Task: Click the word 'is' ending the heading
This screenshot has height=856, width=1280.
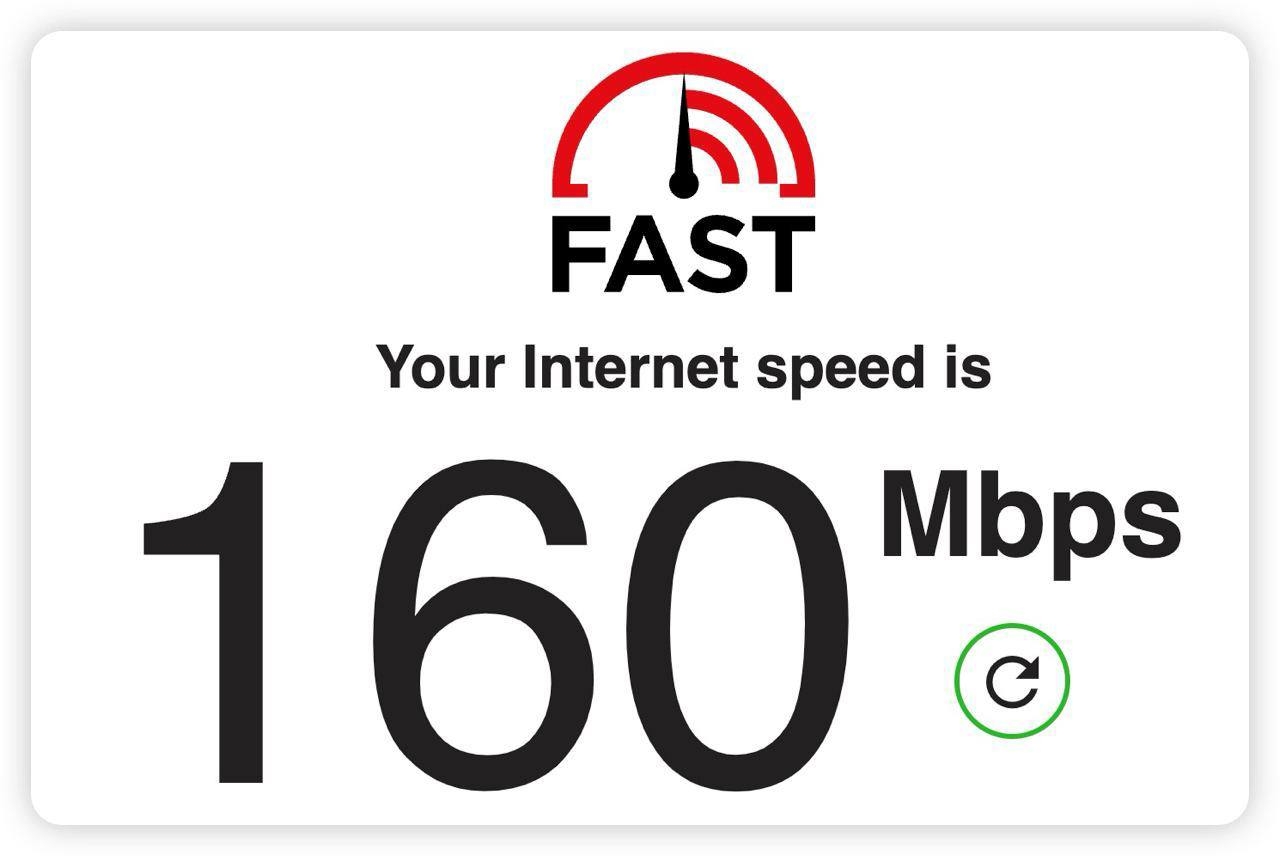Action: point(965,366)
